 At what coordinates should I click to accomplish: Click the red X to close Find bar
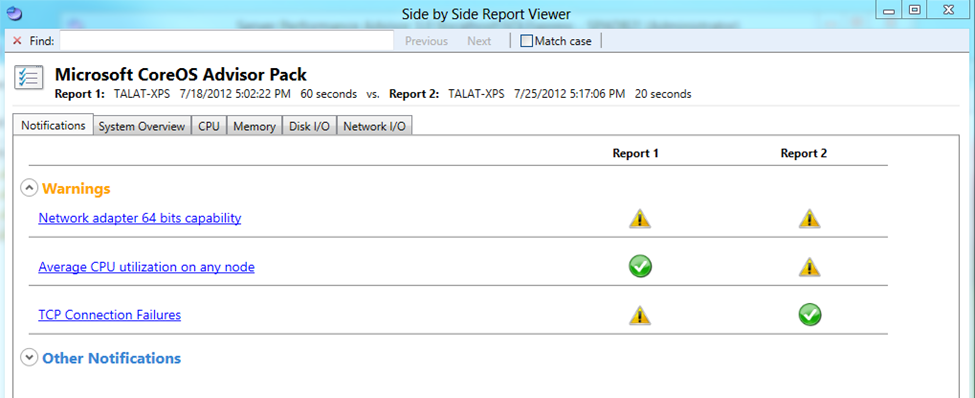coord(17,41)
